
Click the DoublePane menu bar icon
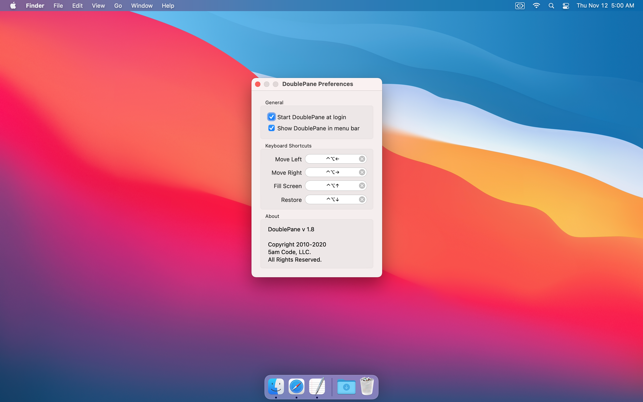(520, 6)
